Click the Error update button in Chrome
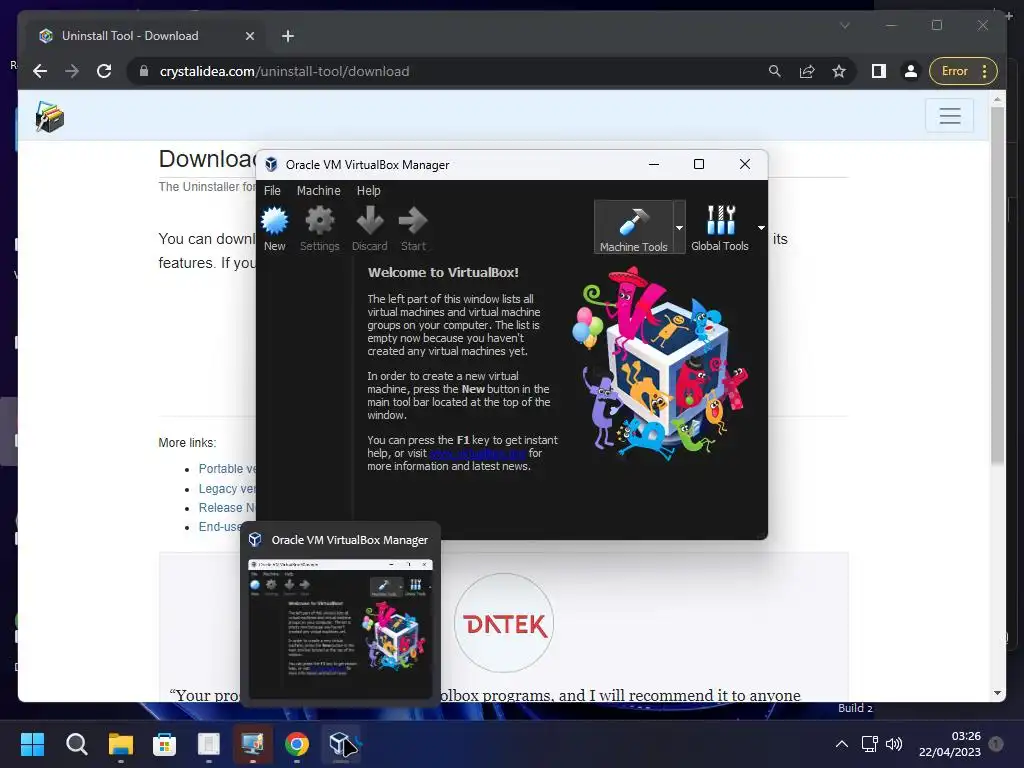The image size is (1024, 768). pyautogui.click(x=963, y=71)
